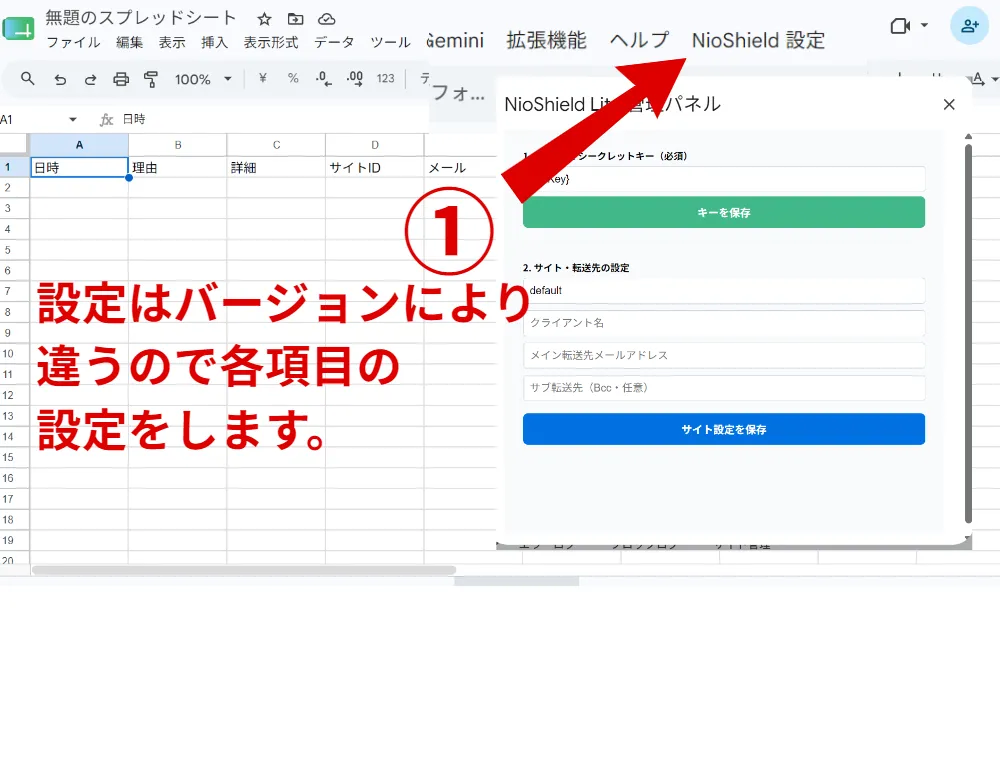Star the spreadsheet with star icon

(264, 18)
